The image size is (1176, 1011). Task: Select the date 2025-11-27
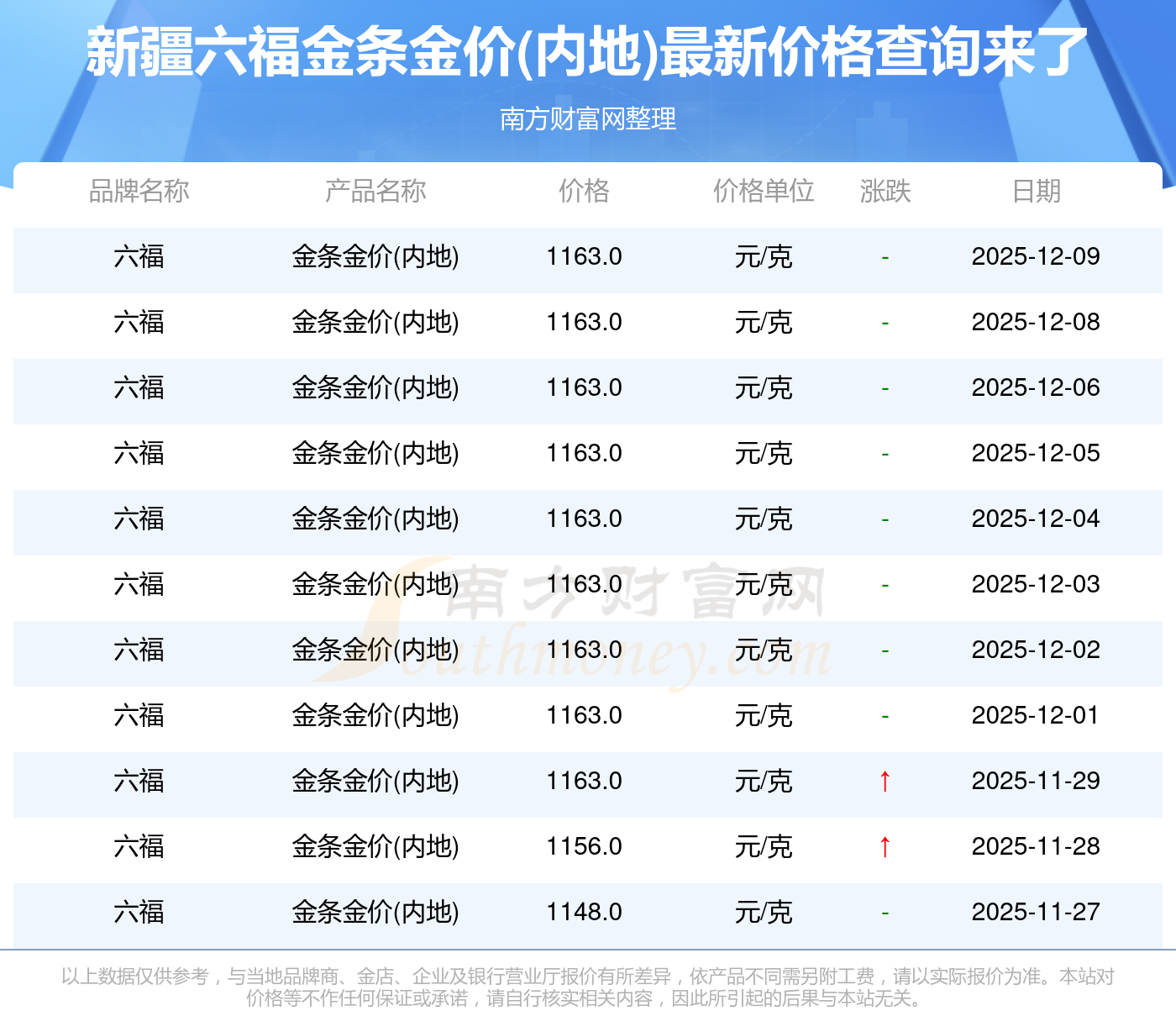[1036, 912]
